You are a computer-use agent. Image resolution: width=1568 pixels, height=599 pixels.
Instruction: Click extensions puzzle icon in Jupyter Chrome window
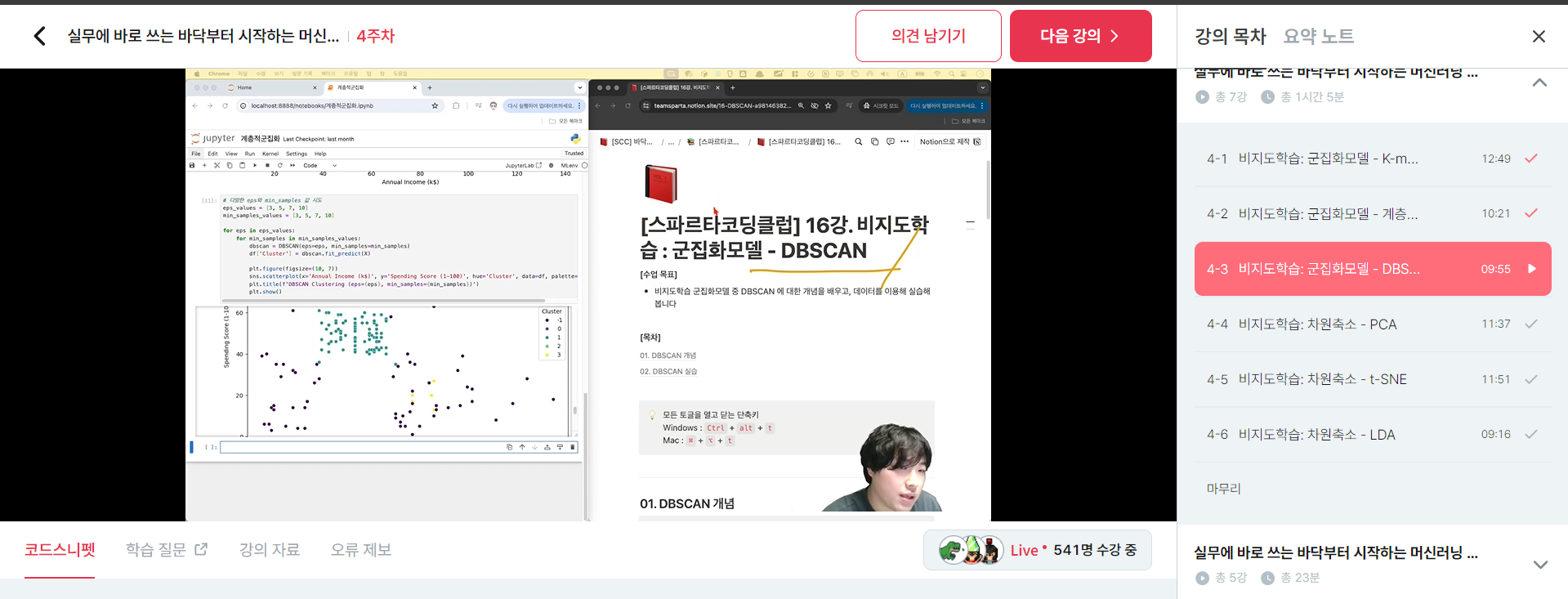point(456,105)
